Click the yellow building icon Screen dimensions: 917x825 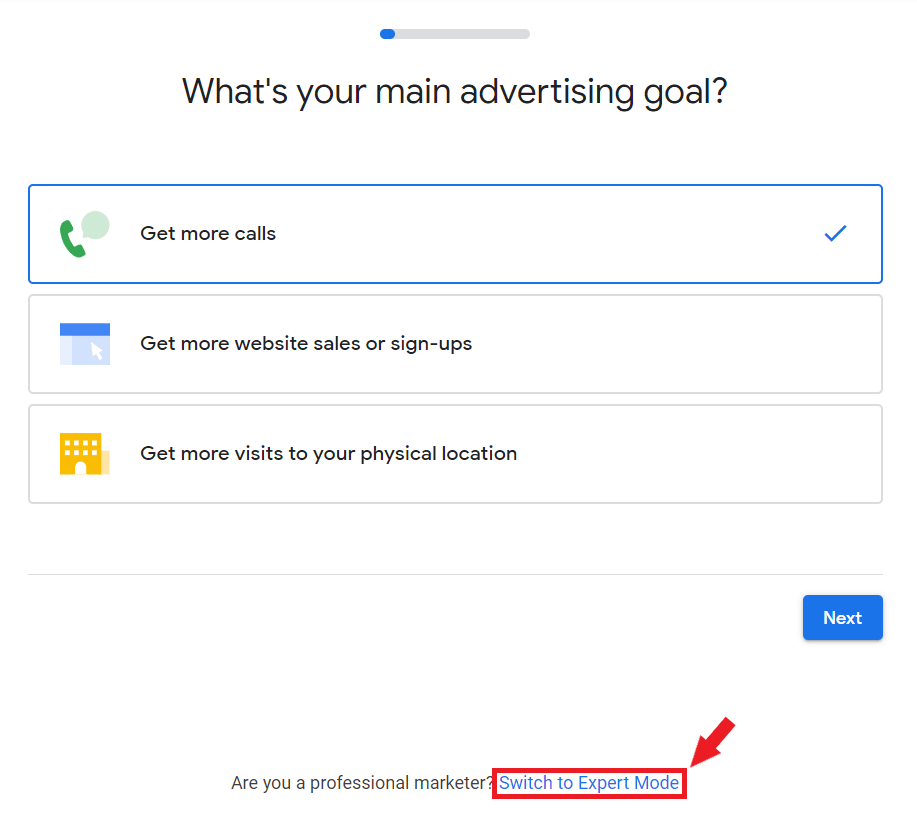click(x=81, y=453)
